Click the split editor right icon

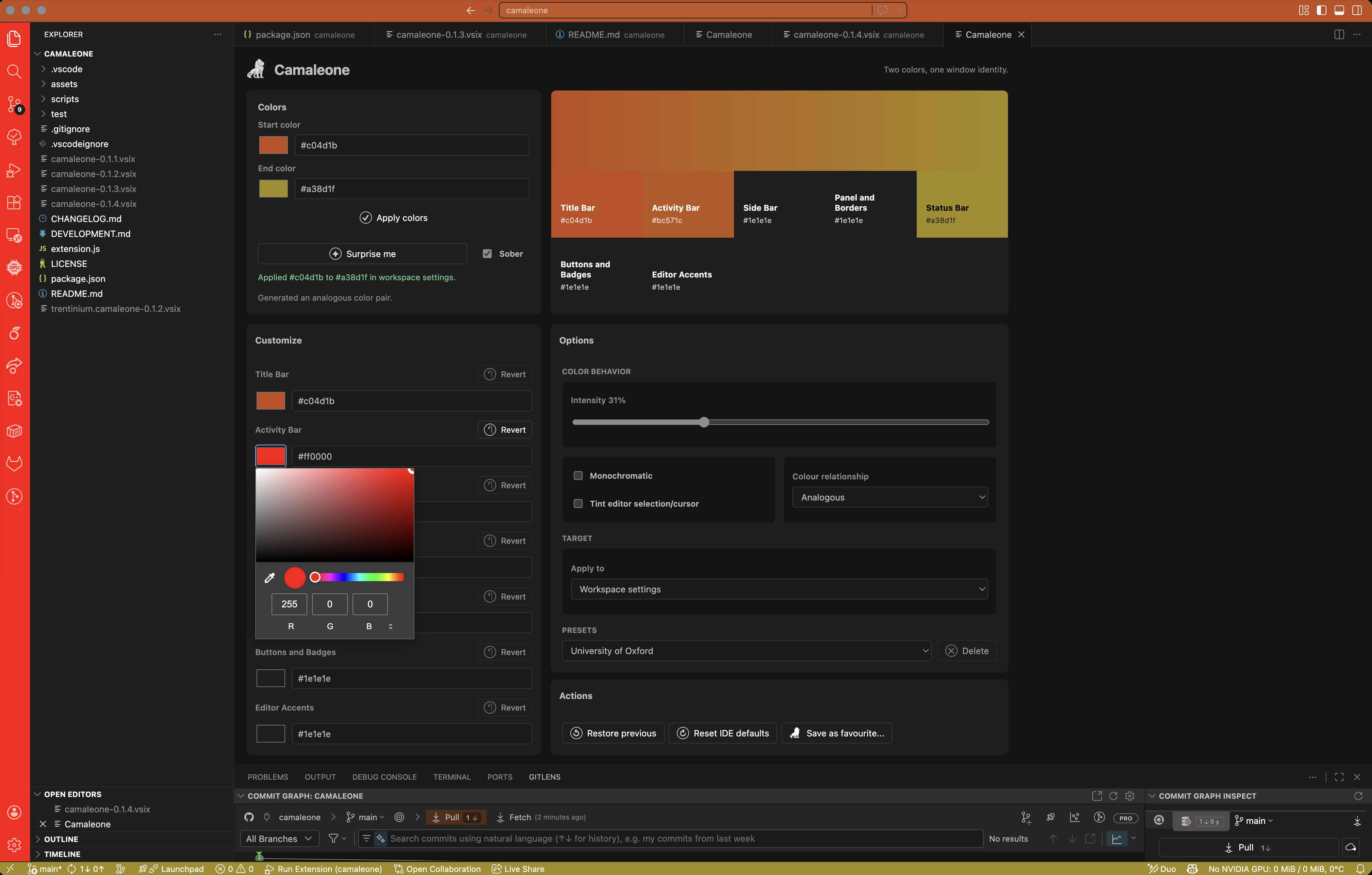pyautogui.click(x=1338, y=34)
